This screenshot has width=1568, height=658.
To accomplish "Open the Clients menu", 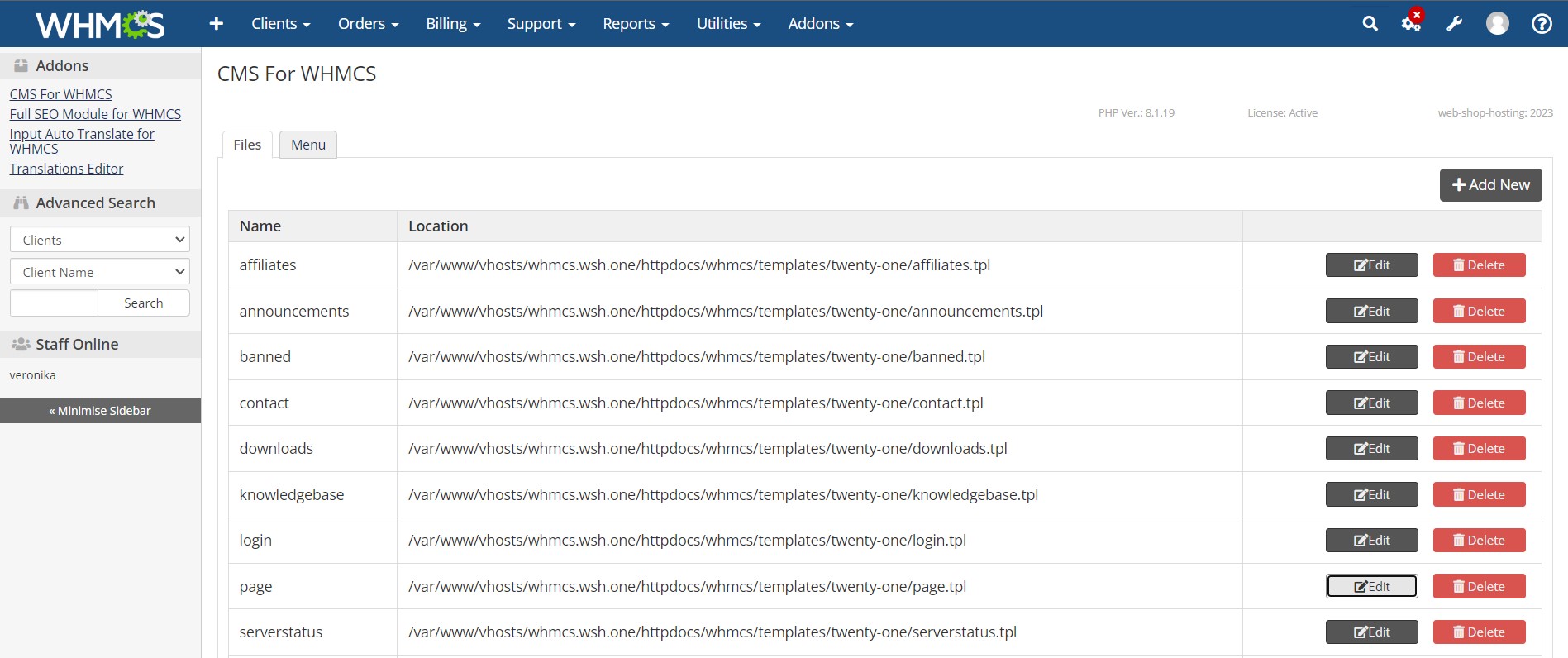I will point(281,24).
